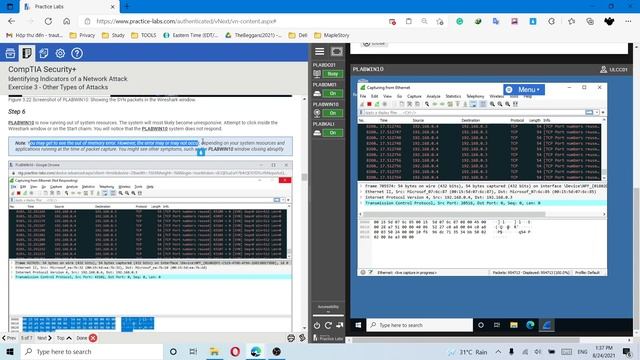Open the blue Menu dropdown over Wireshark
The image size is (640, 360).
tap(524, 89)
